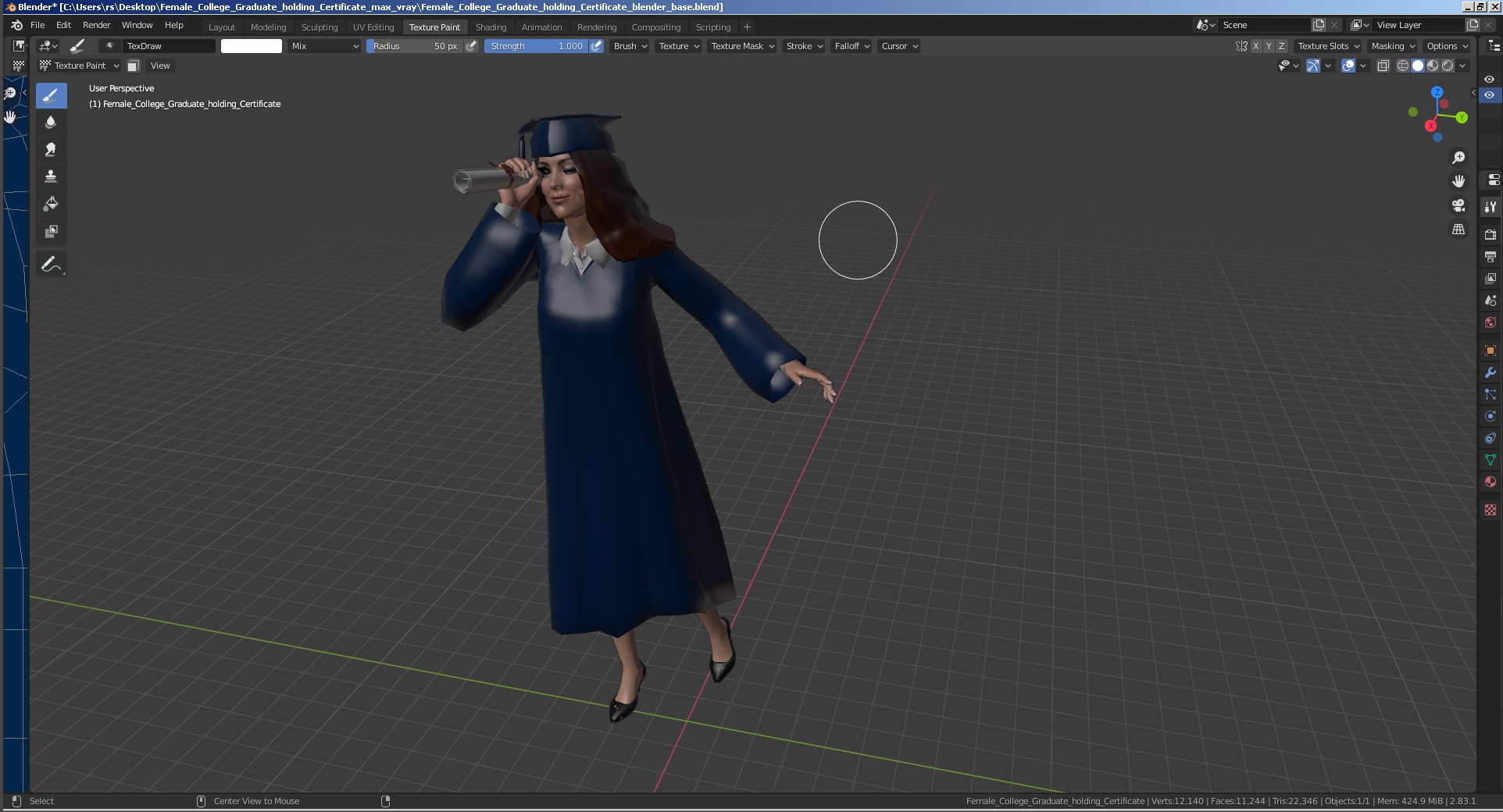Toggle strength pressure sensitivity
Screen dimensions: 1503x812
(x=596, y=46)
